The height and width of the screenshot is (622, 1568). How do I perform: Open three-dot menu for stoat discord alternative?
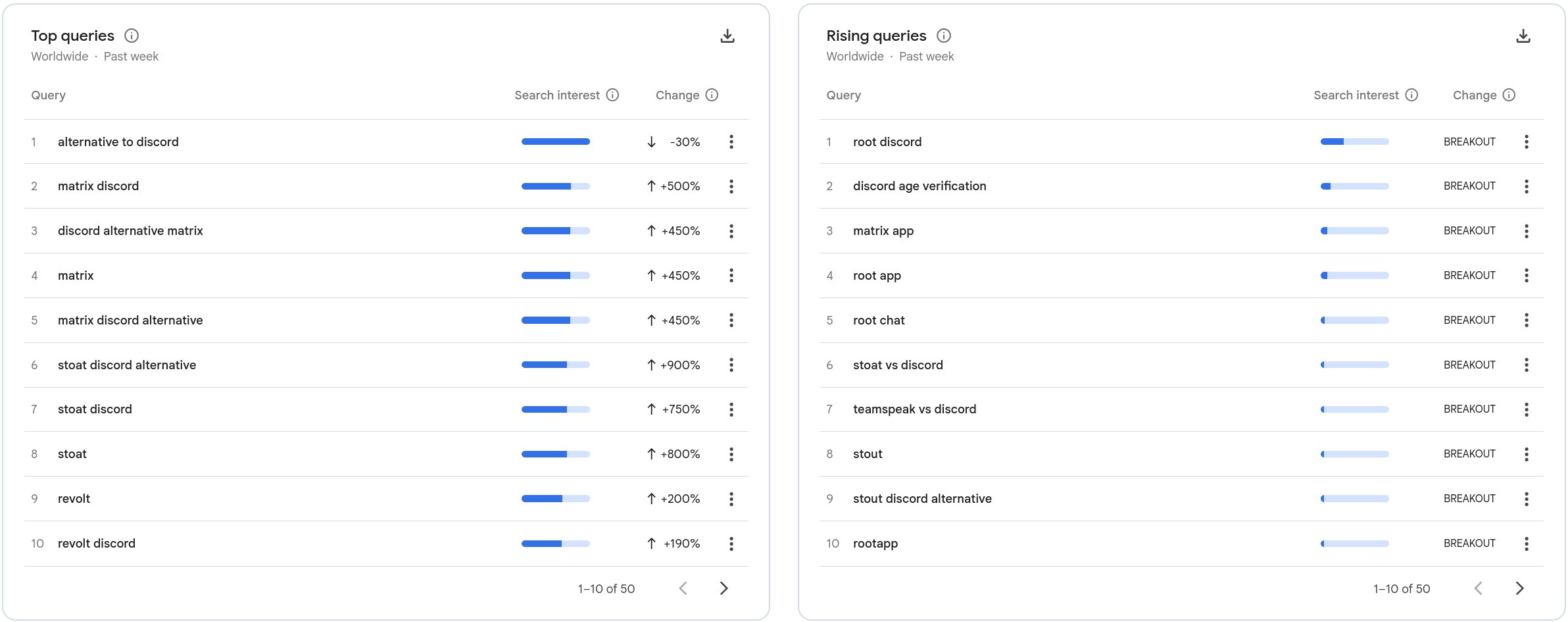pos(731,365)
